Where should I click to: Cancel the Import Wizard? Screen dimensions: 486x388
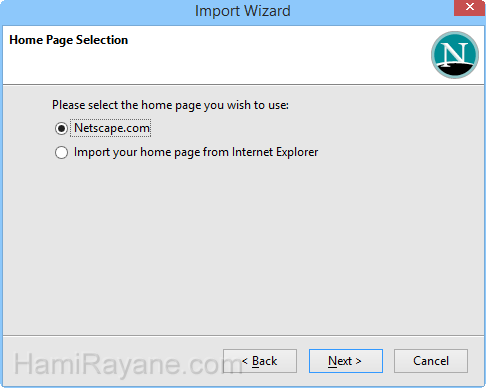pos(431,361)
